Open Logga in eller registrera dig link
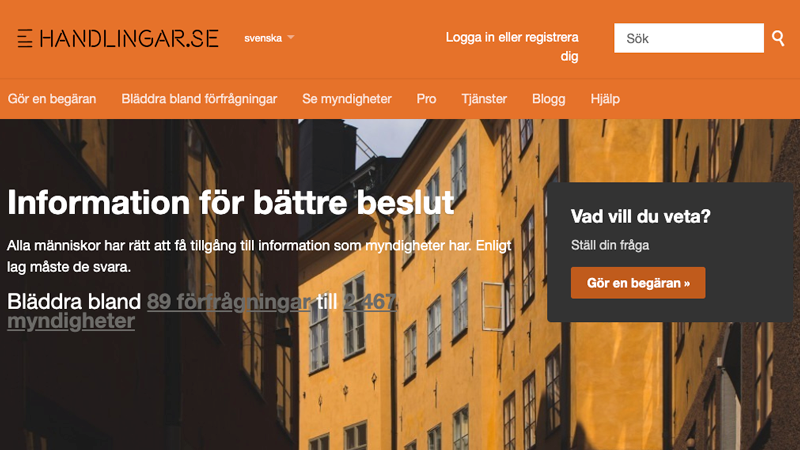Viewport: 800px width, 450px height. [x=512, y=46]
